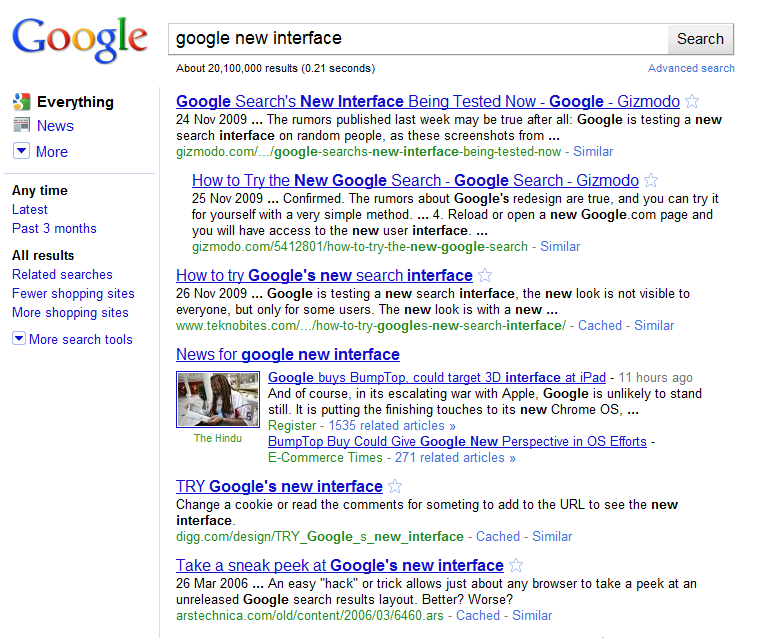Open BumpTop Buy Could Give Google article

(x=457, y=442)
